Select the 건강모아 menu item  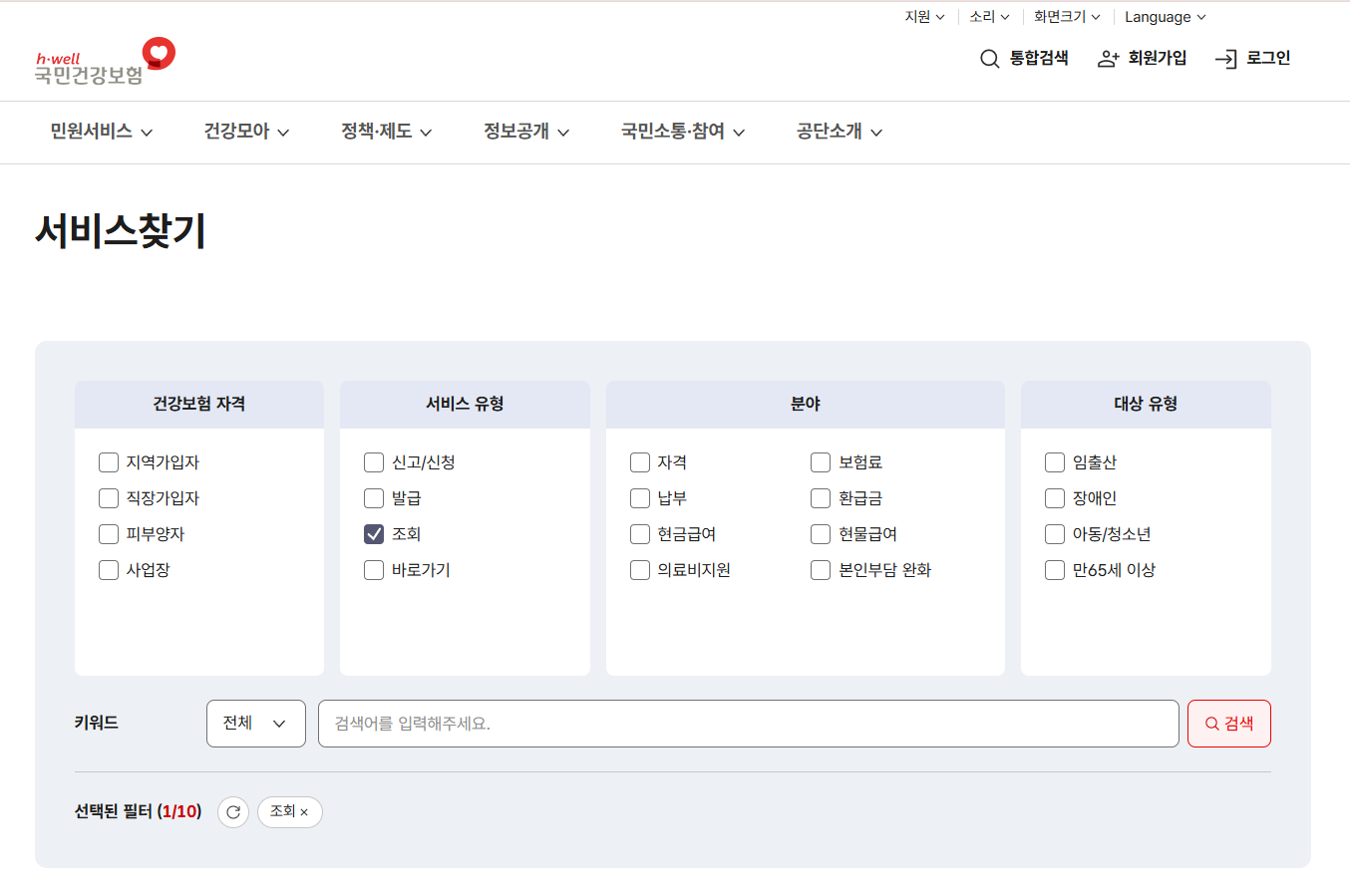(237, 133)
